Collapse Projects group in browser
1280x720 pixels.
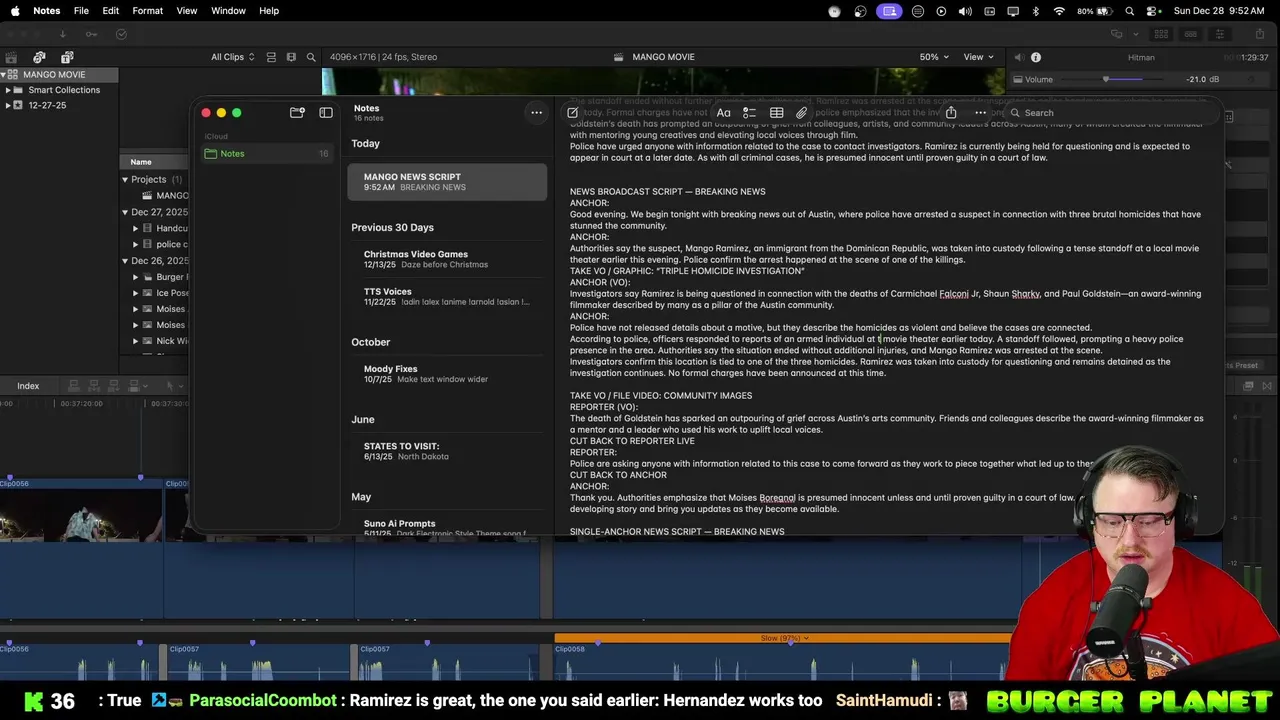(x=125, y=180)
